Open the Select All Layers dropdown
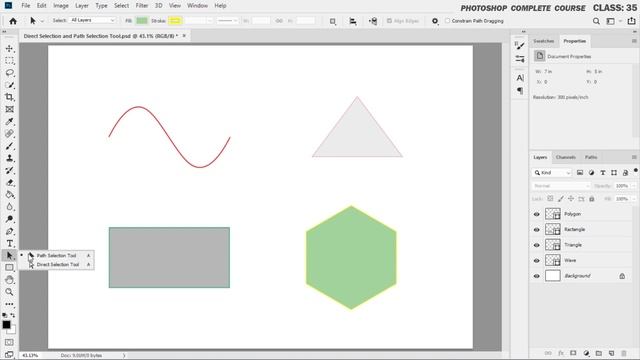The height and width of the screenshot is (360, 640). click(93, 20)
